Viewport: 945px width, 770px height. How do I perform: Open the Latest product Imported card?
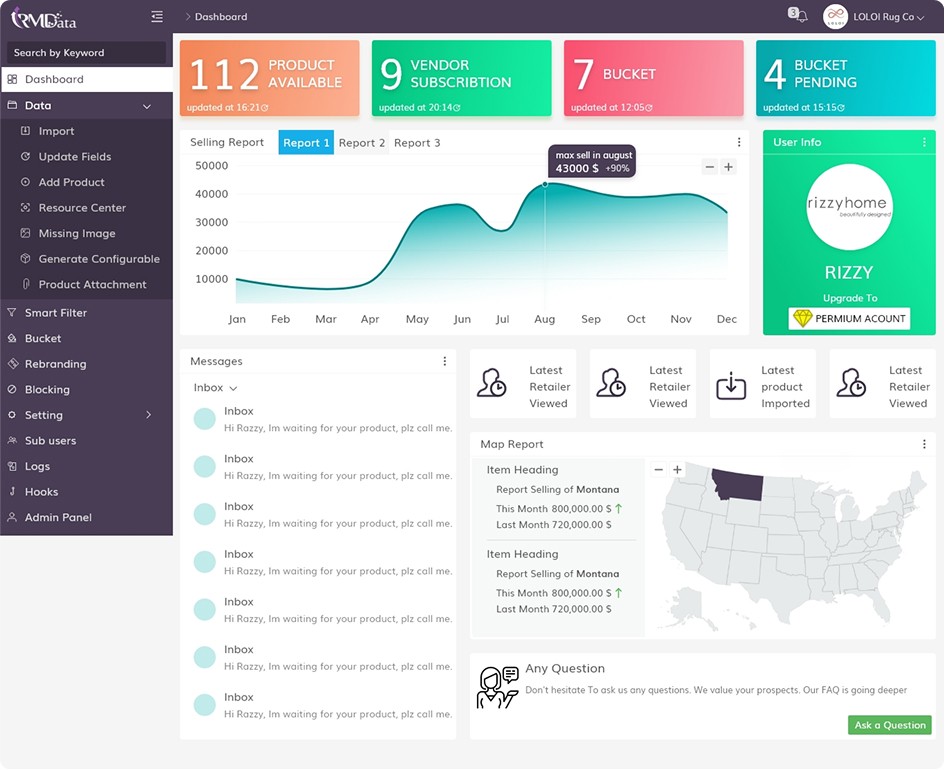tap(762, 386)
